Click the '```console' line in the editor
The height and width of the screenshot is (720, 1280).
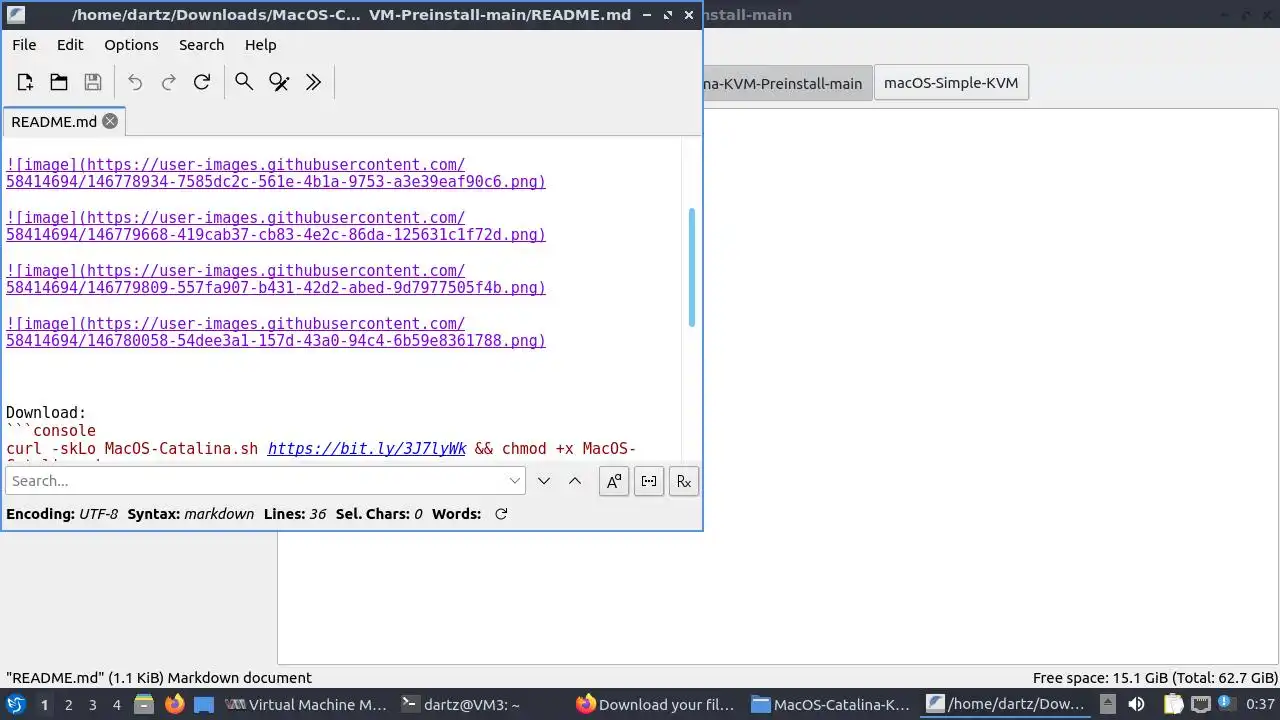point(51,431)
